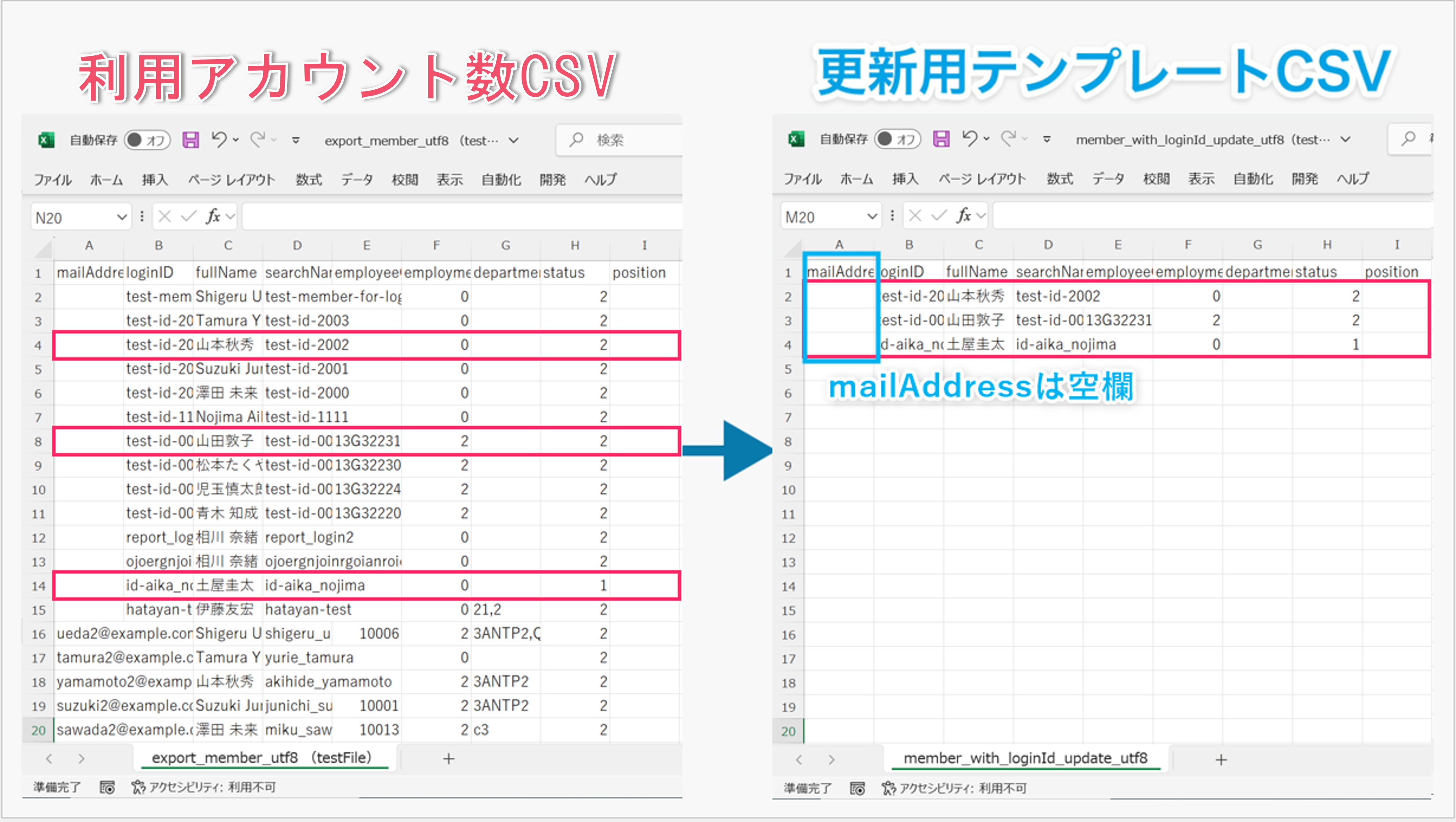Viewport: 1456px width, 822px height.
Task: Click cell 山田敦子 in the right sheet
Action: pos(978,321)
